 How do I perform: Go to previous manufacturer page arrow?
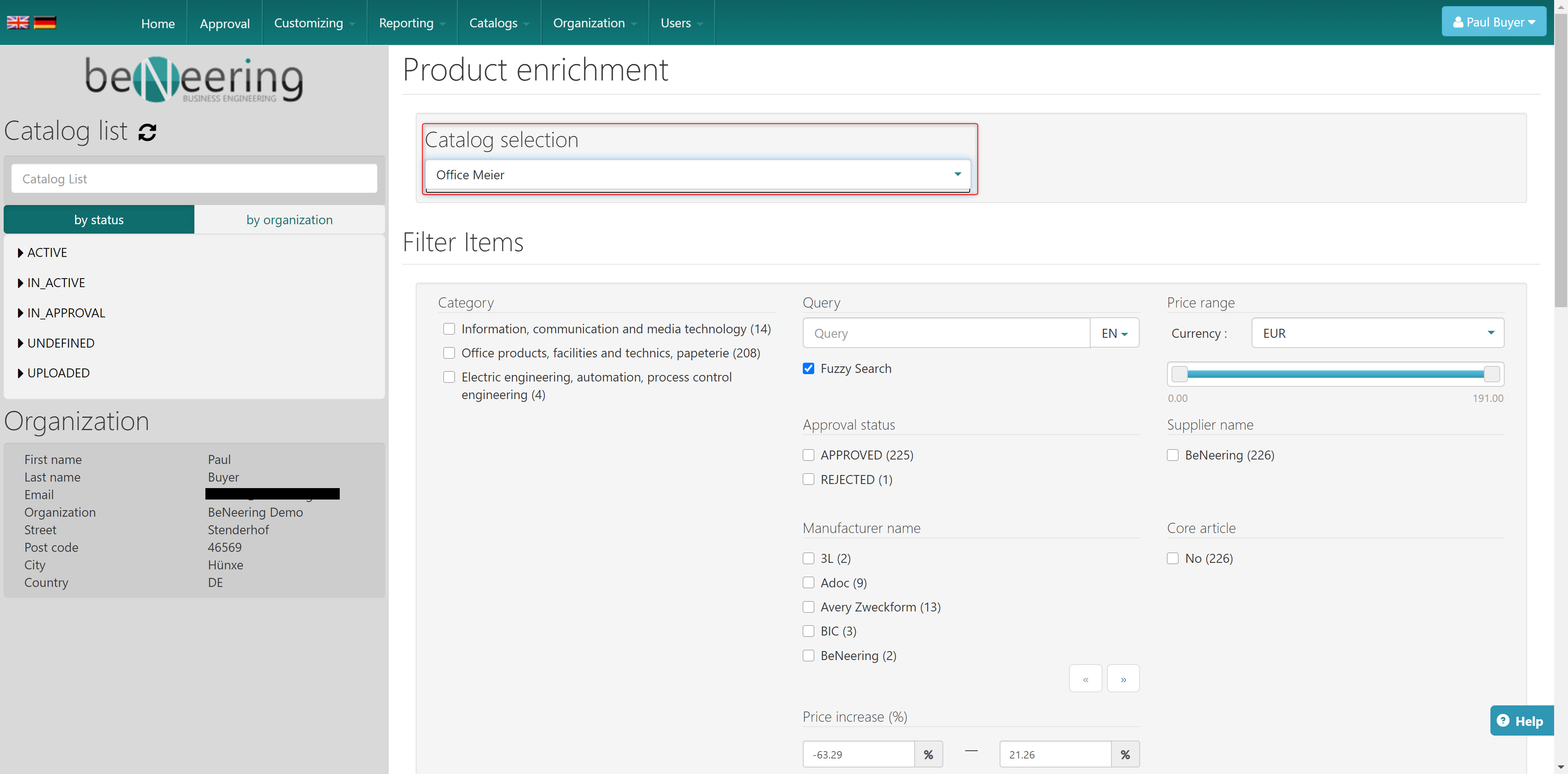coord(1085,678)
